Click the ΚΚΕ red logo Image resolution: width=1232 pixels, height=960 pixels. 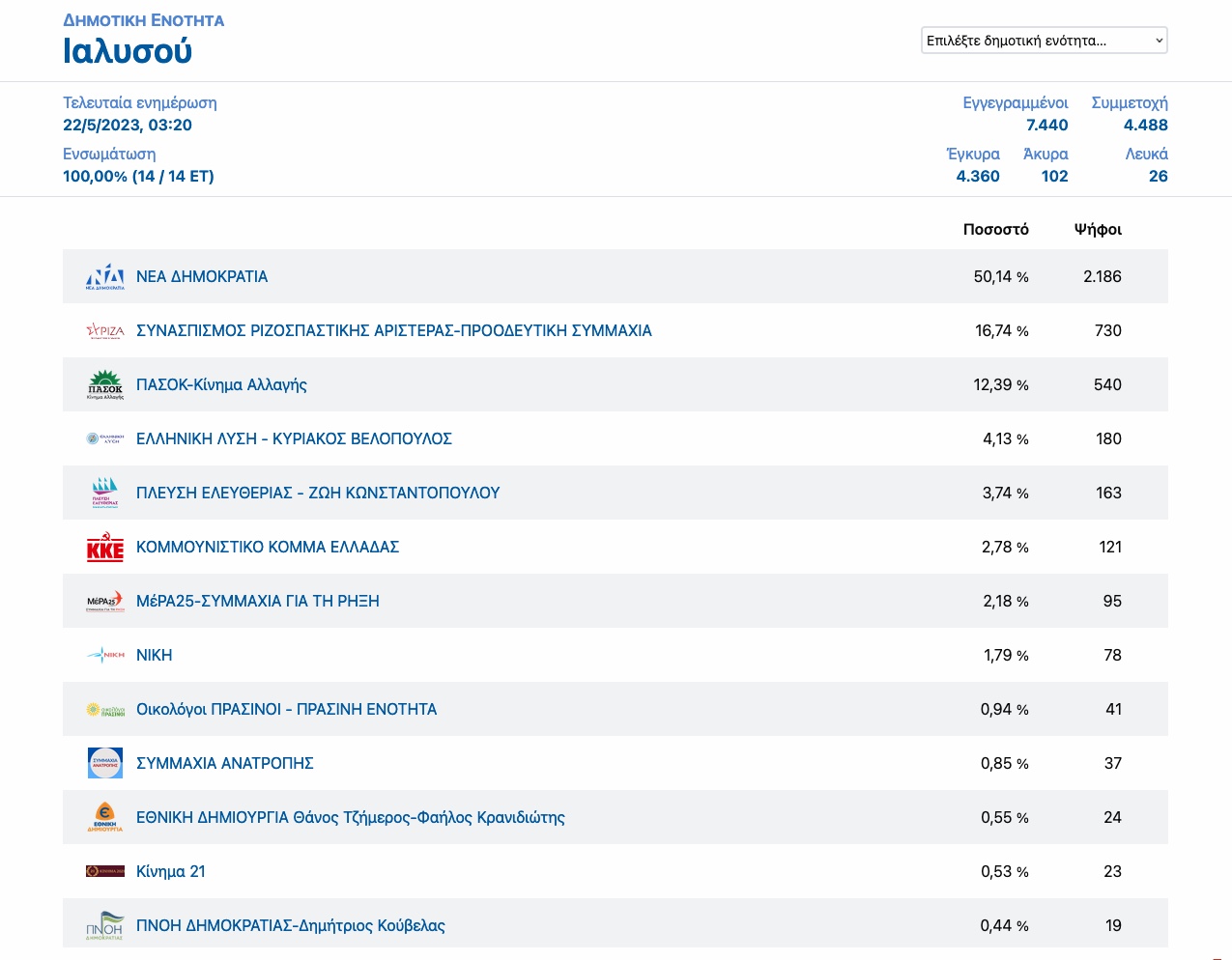(105, 547)
